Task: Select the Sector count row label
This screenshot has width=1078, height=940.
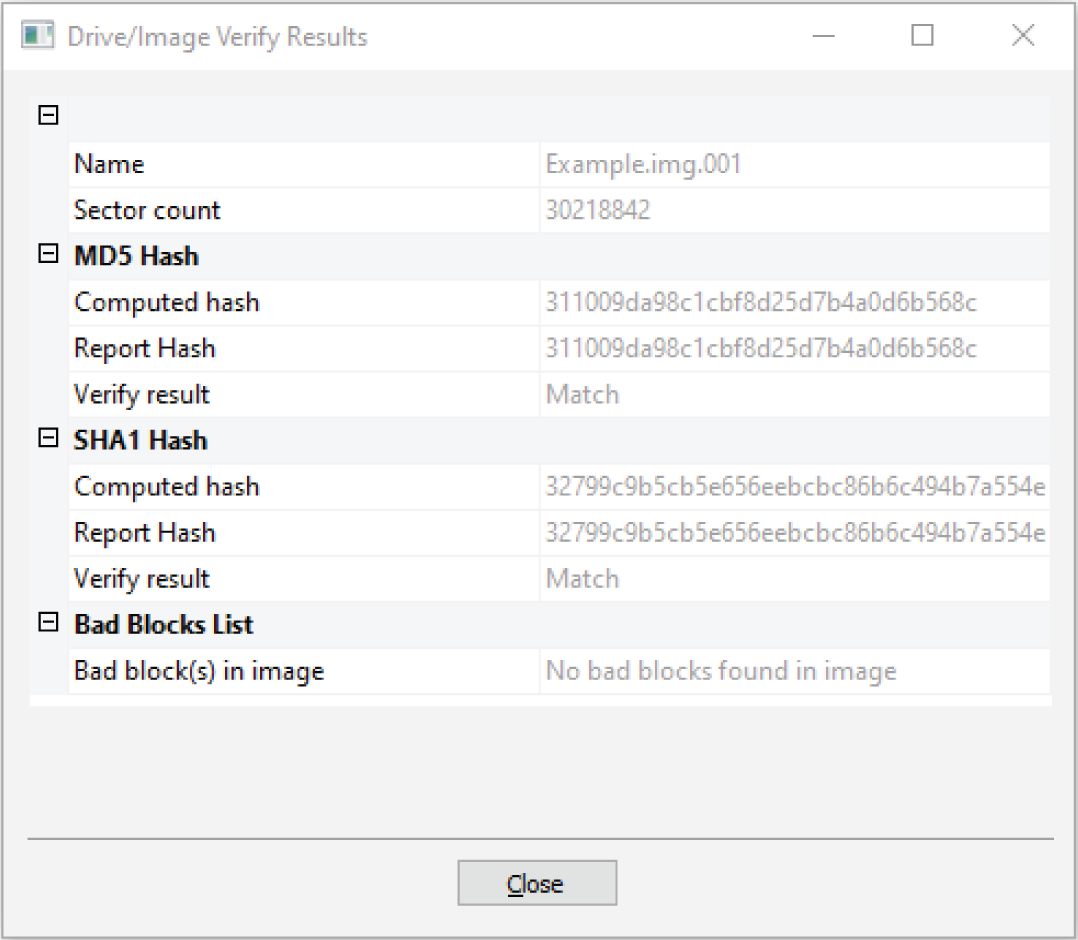Action: coord(147,210)
